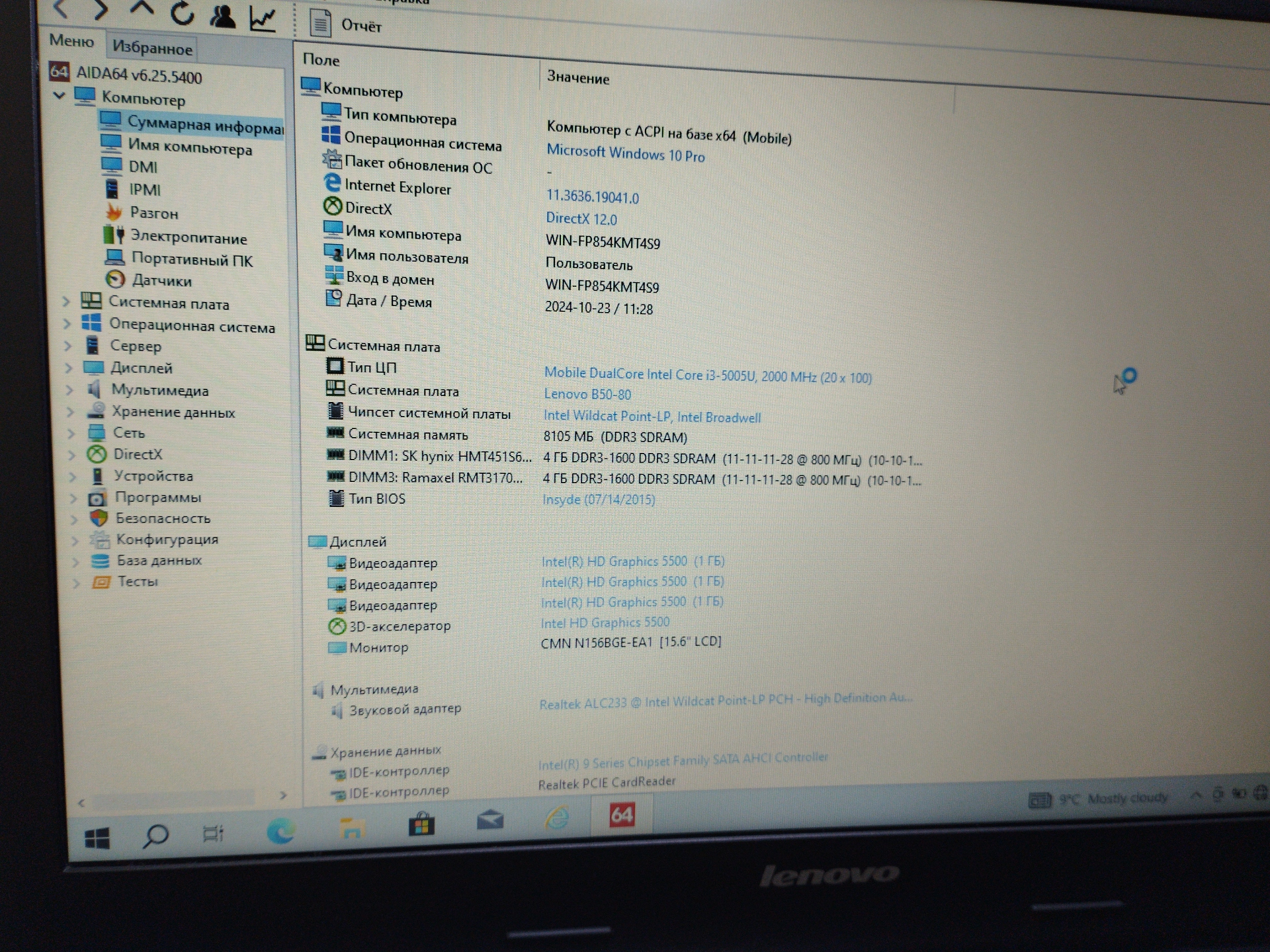Select AIDA64 v6.25.5400 root node

click(x=126, y=75)
